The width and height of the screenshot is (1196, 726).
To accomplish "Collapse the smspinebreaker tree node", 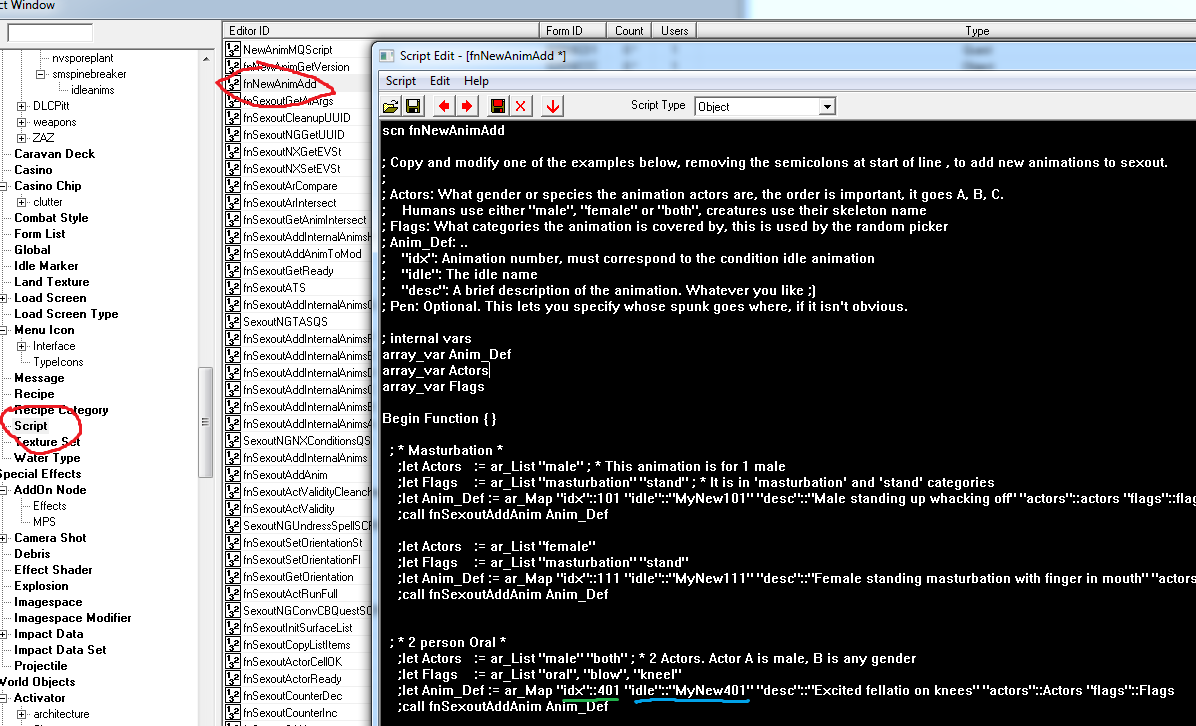I will (41, 74).
